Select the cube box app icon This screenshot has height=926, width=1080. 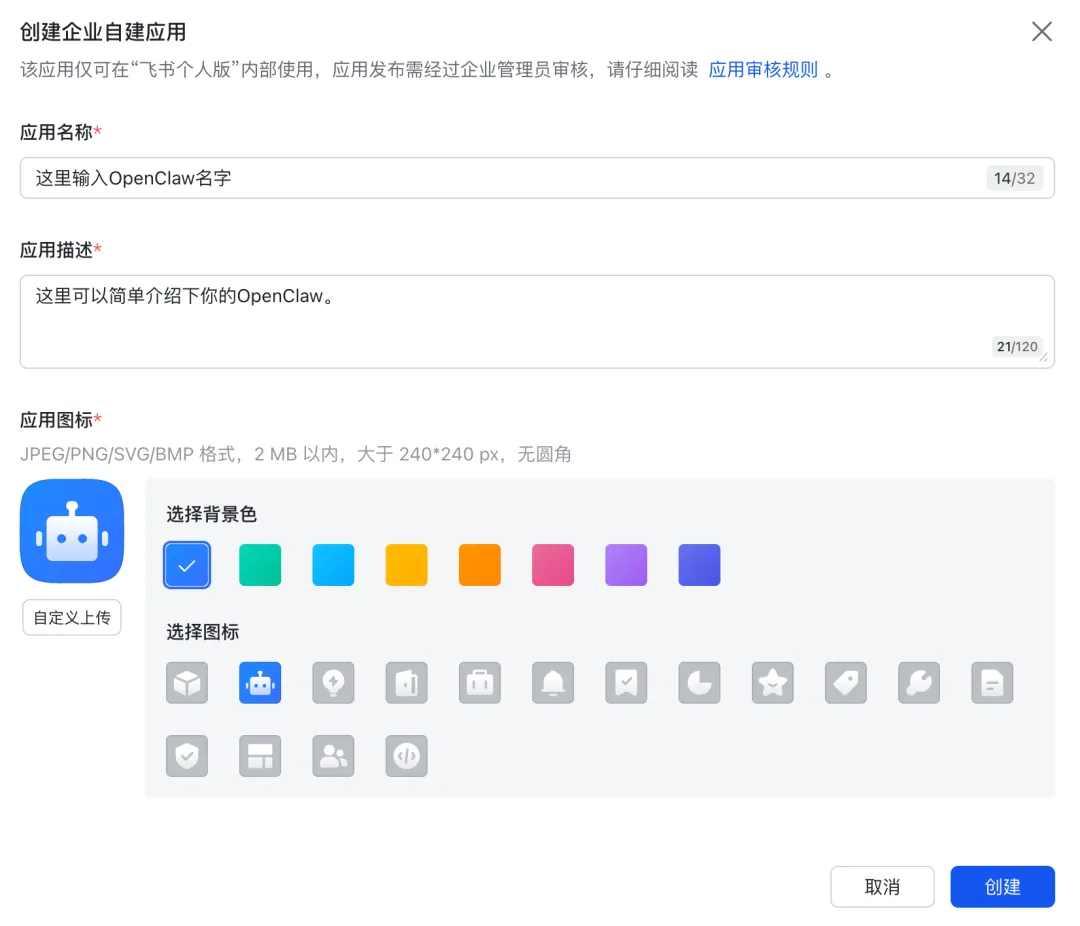pos(187,683)
